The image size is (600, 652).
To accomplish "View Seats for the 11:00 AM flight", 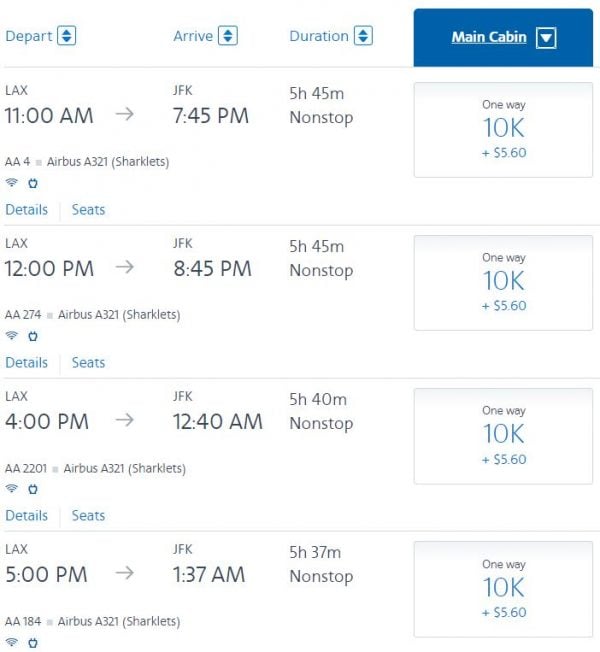I will click(x=88, y=210).
